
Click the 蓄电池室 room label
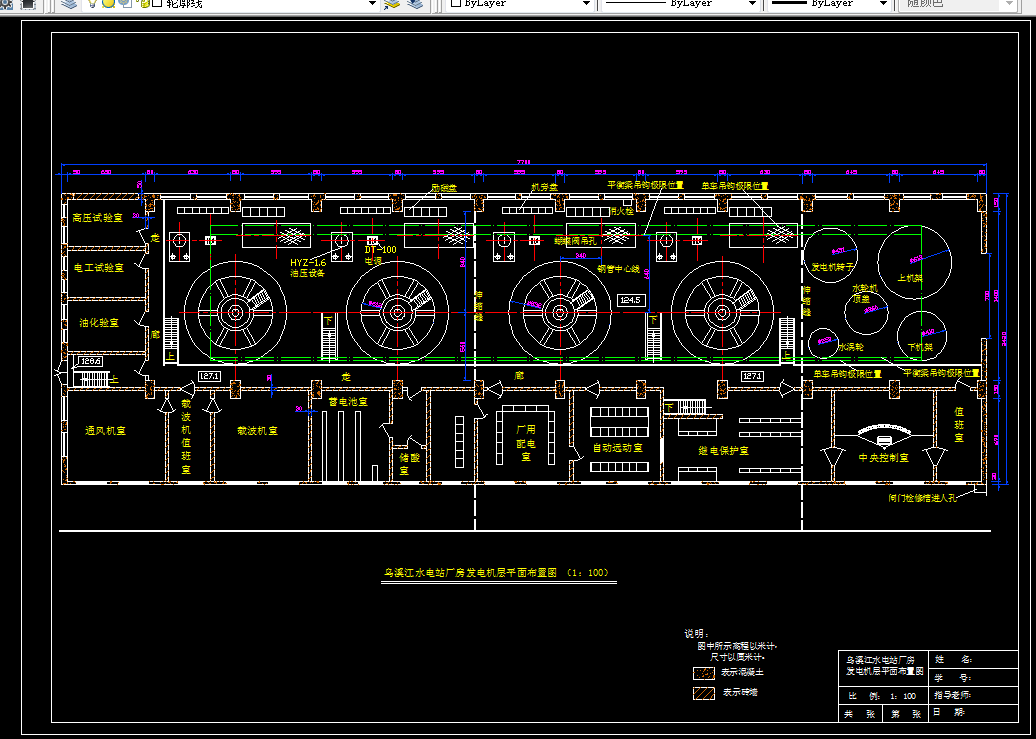(x=348, y=402)
